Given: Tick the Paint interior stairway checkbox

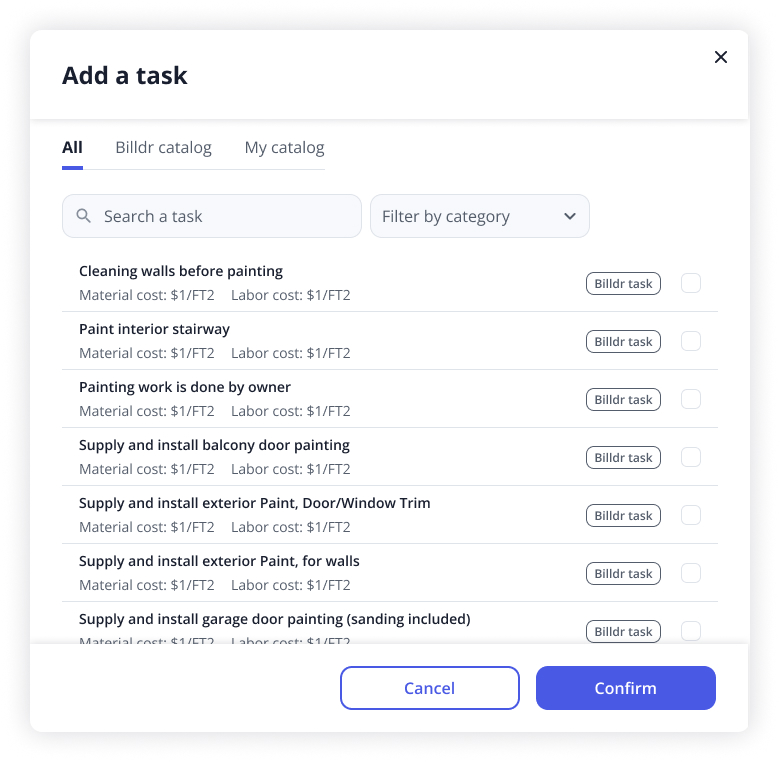Looking at the screenshot, I should pos(691,341).
